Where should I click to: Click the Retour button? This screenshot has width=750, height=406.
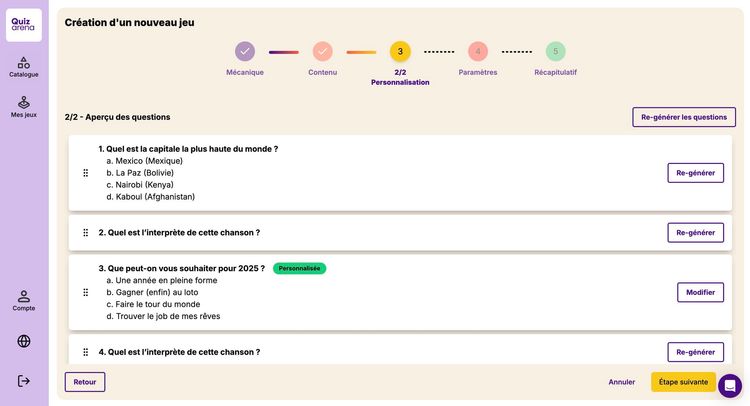(x=85, y=382)
